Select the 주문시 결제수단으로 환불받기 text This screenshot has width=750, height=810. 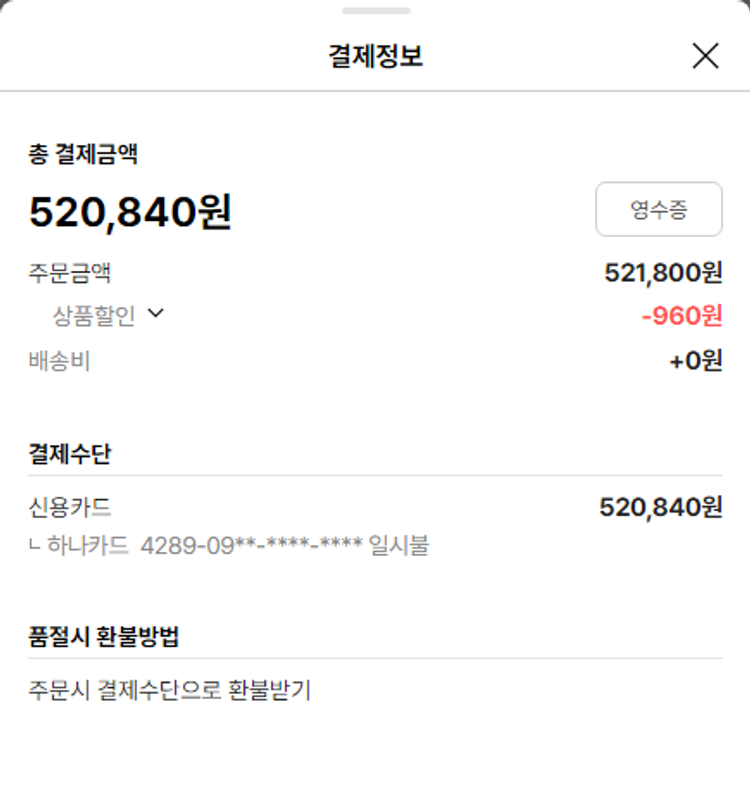point(170,690)
